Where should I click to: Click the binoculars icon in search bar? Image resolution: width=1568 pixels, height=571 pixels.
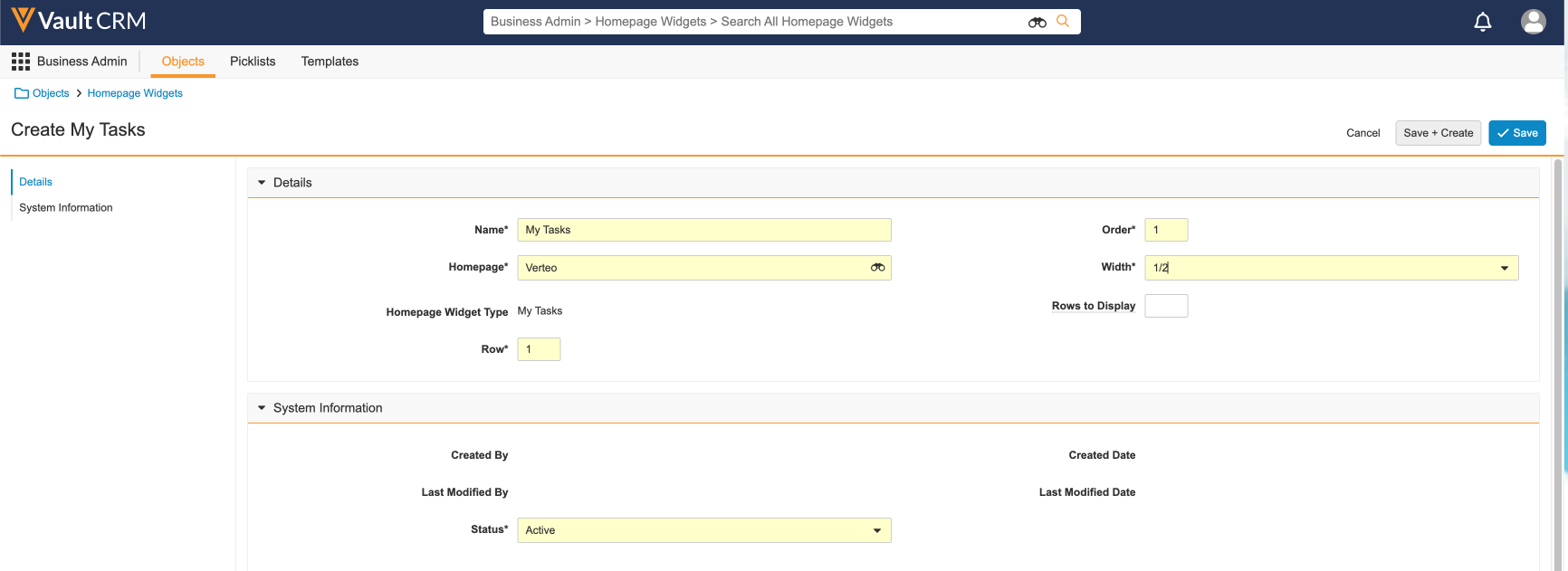click(1037, 22)
